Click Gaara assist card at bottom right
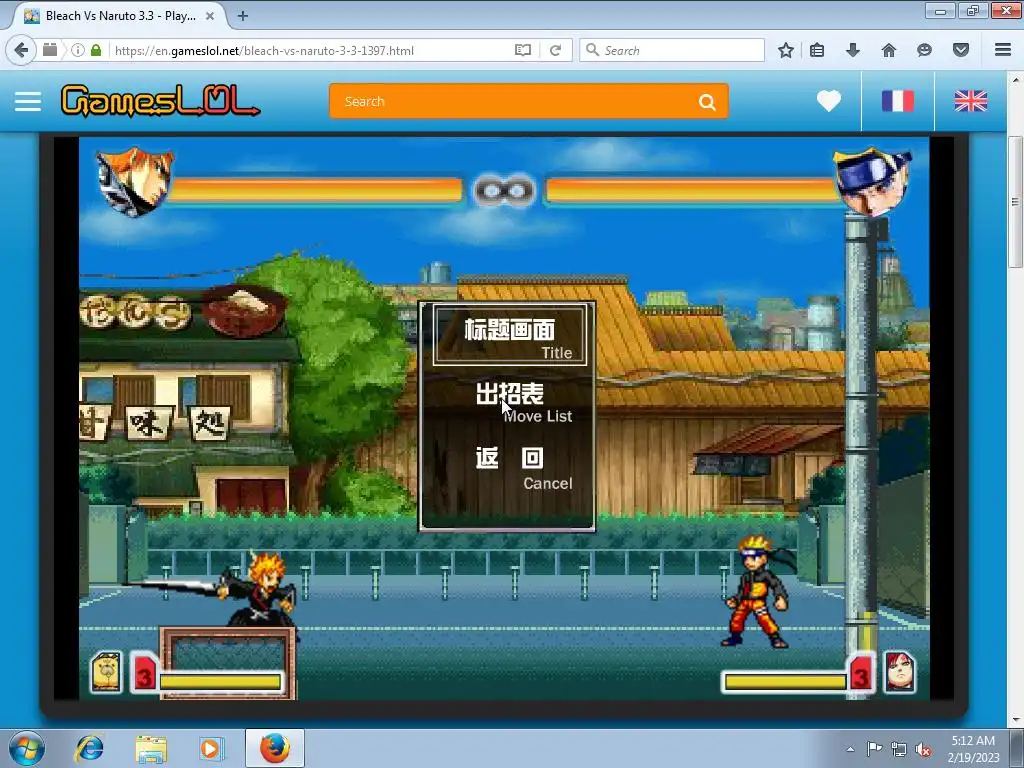 point(899,671)
